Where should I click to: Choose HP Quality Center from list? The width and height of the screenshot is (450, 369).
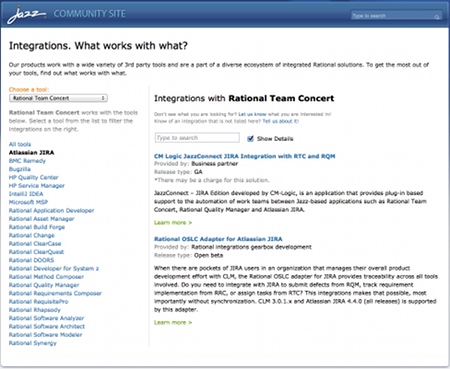coord(34,177)
